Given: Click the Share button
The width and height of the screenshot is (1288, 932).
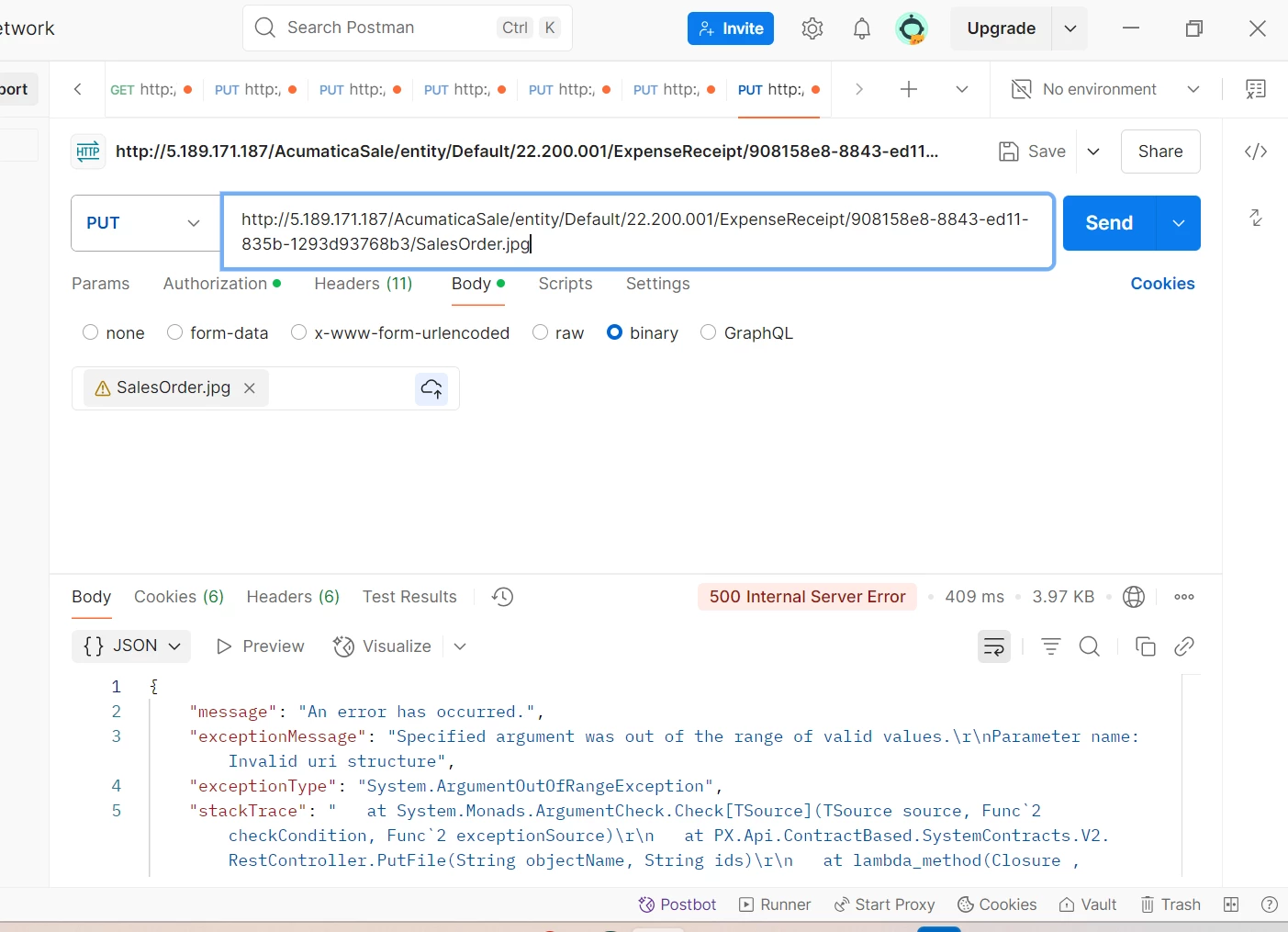Looking at the screenshot, I should (x=1160, y=152).
